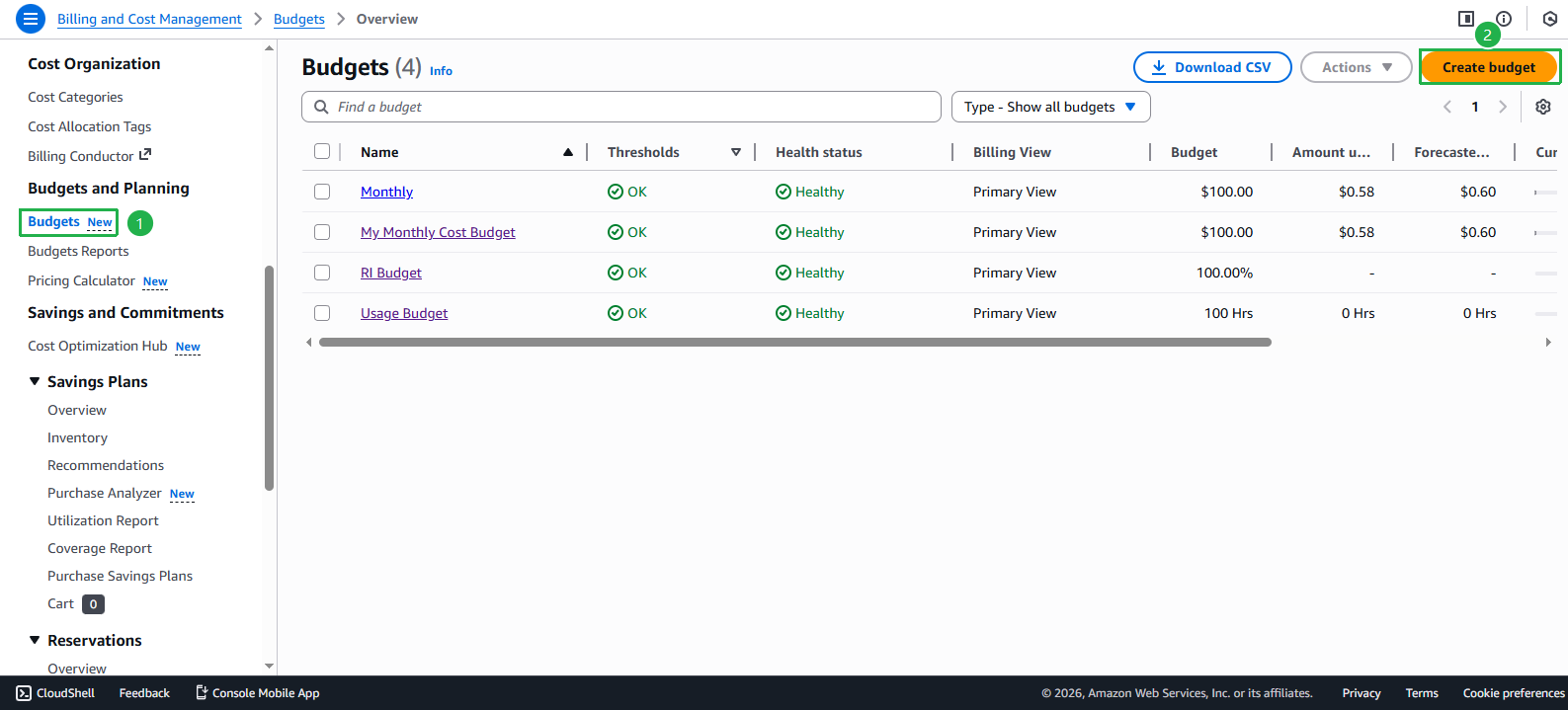Click the info circle icon in header
The height and width of the screenshot is (710, 1568).
click(x=1504, y=19)
